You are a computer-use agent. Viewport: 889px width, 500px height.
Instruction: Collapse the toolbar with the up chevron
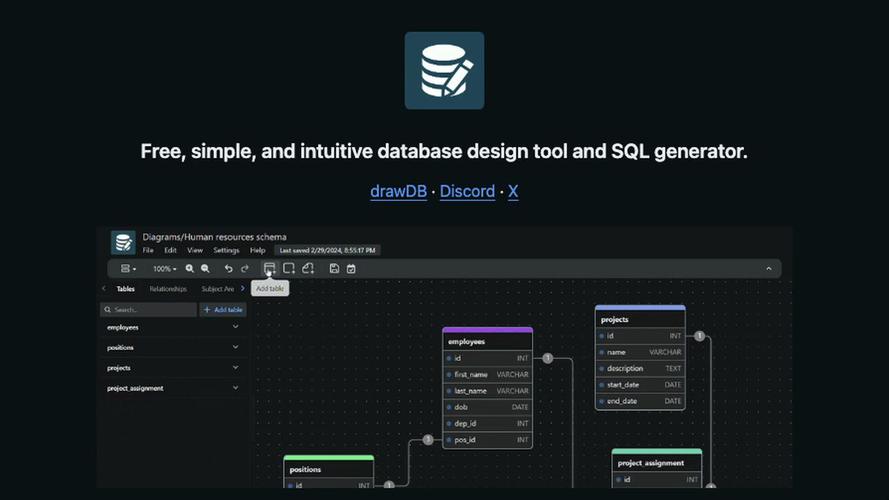tap(768, 268)
